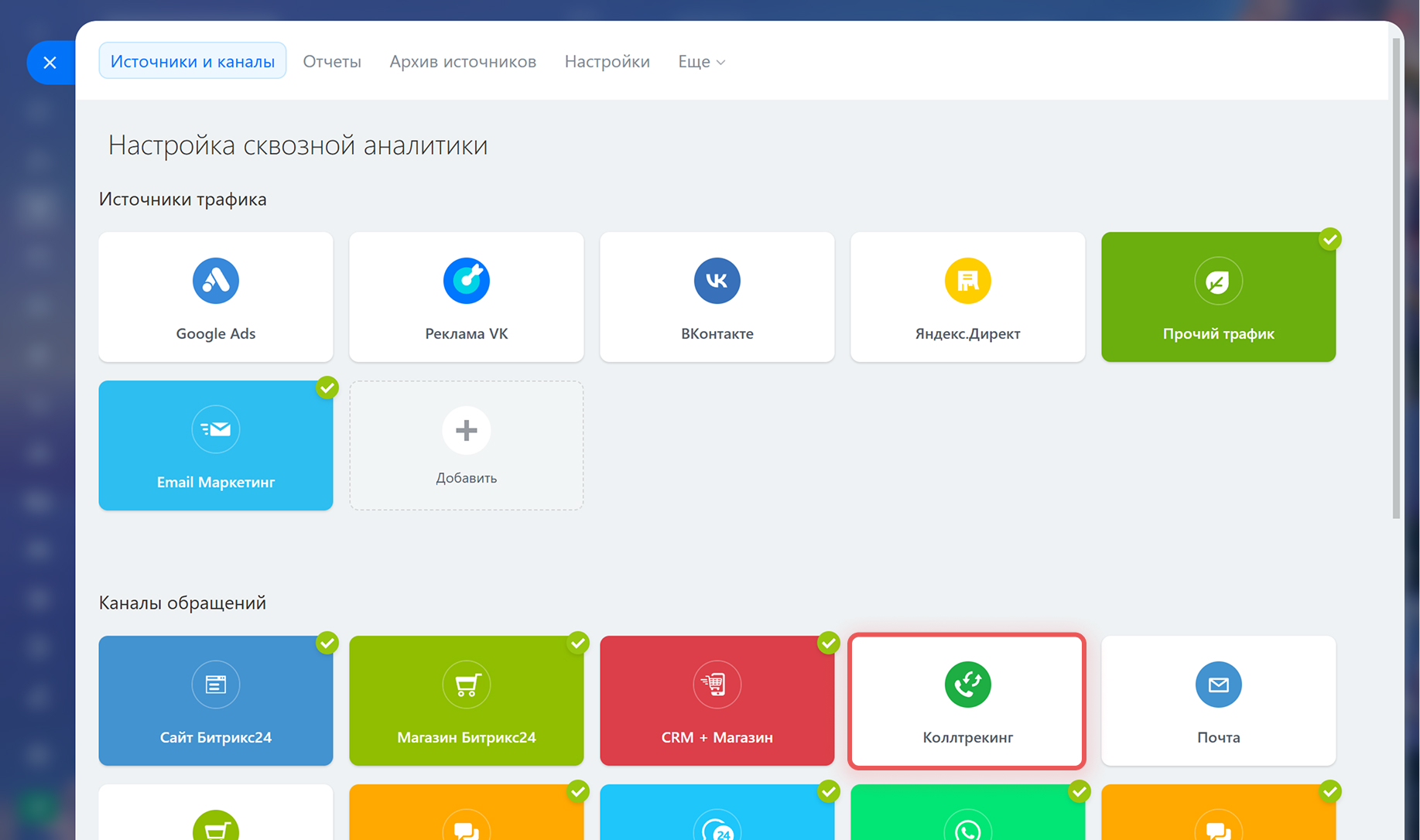The height and width of the screenshot is (840, 1420).
Task: Click the Реклама VK icon
Action: click(x=467, y=281)
